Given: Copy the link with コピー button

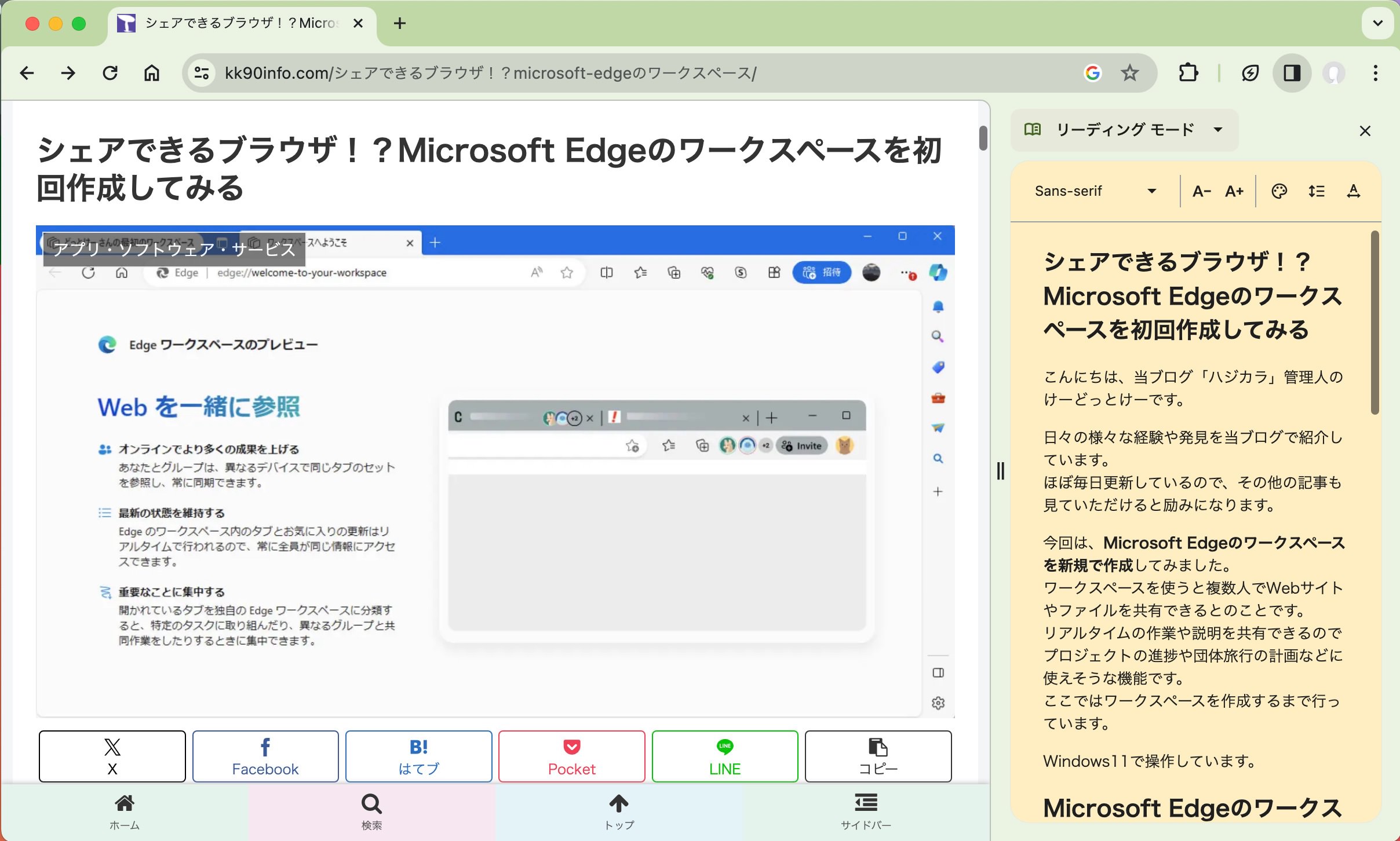Looking at the screenshot, I should coord(878,756).
